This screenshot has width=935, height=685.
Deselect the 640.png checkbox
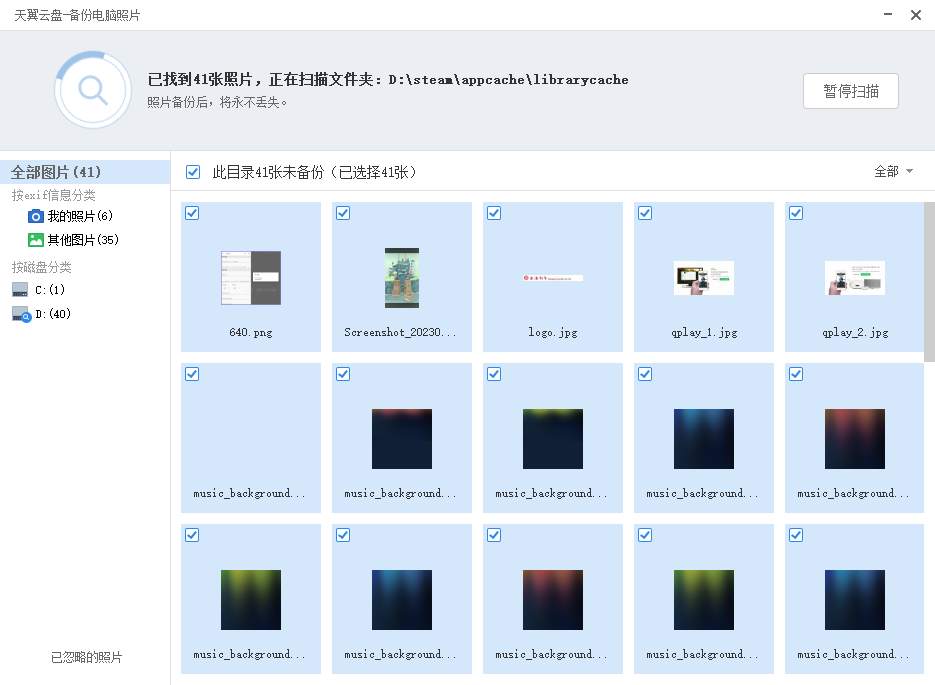click(x=192, y=213)
